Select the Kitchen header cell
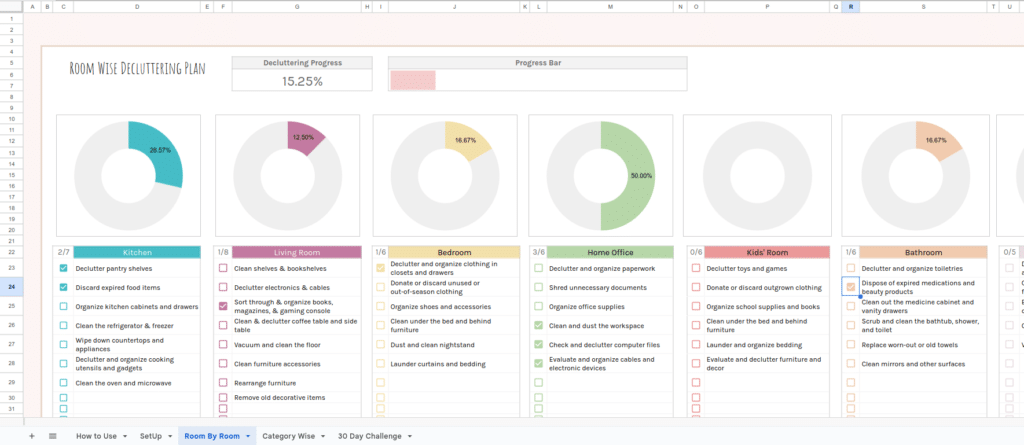This screenshot has height=445, width=1024. tap(137, 252)
